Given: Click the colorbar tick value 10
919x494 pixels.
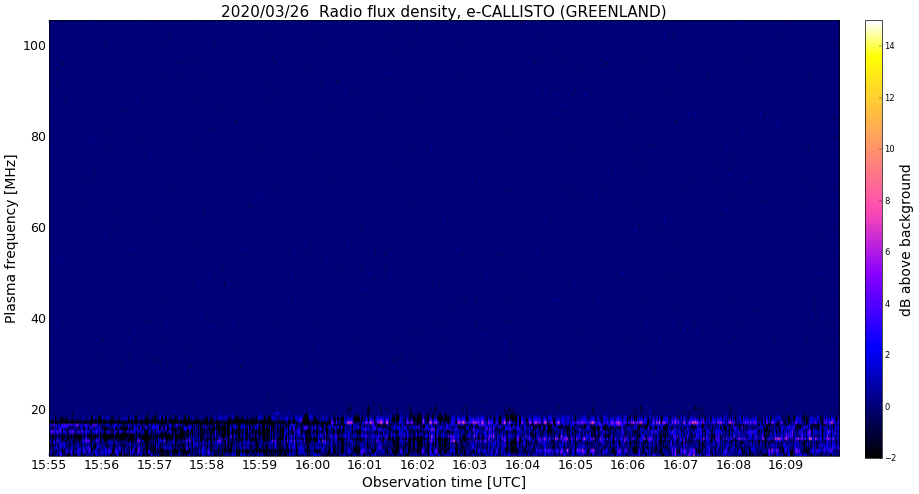Looking at the screenshot, I should click(x=890, y=149).
